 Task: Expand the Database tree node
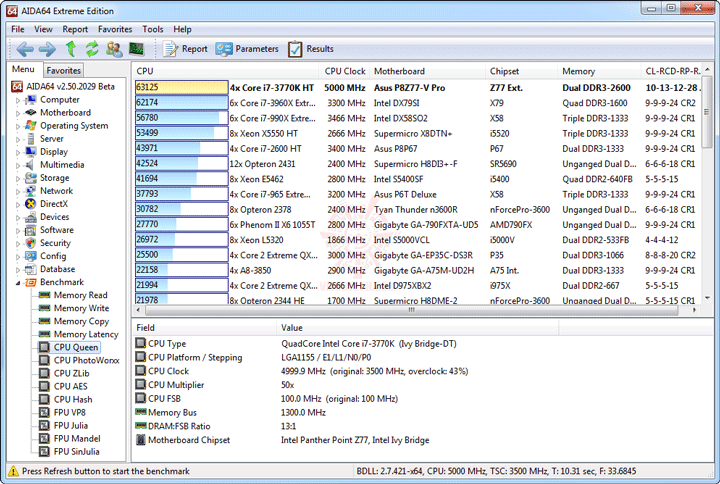pyautogui.click(x=18, y=270)
